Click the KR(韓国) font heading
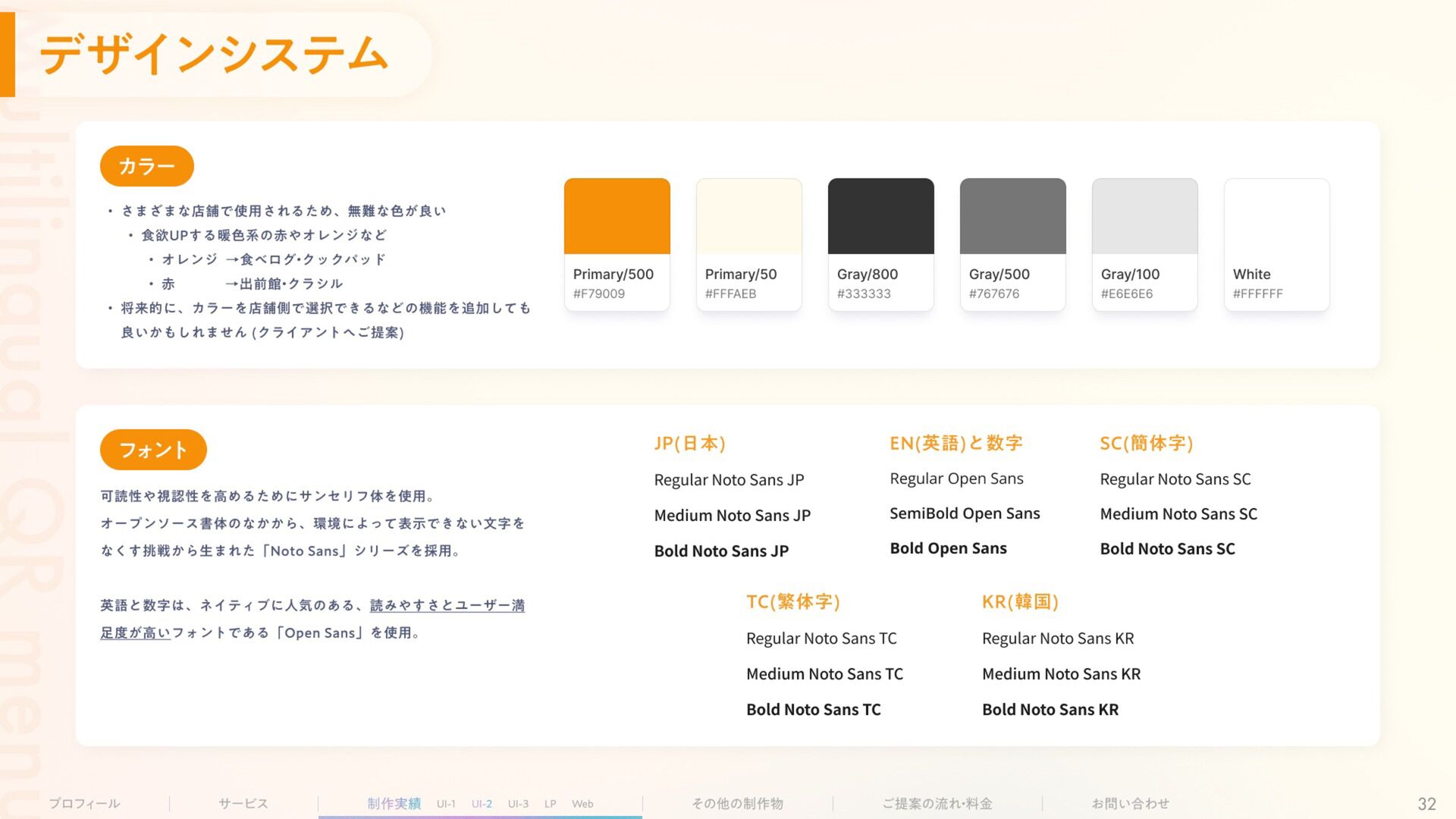Viewport: 1456px width, 819px height. (x=1020, y=601)
